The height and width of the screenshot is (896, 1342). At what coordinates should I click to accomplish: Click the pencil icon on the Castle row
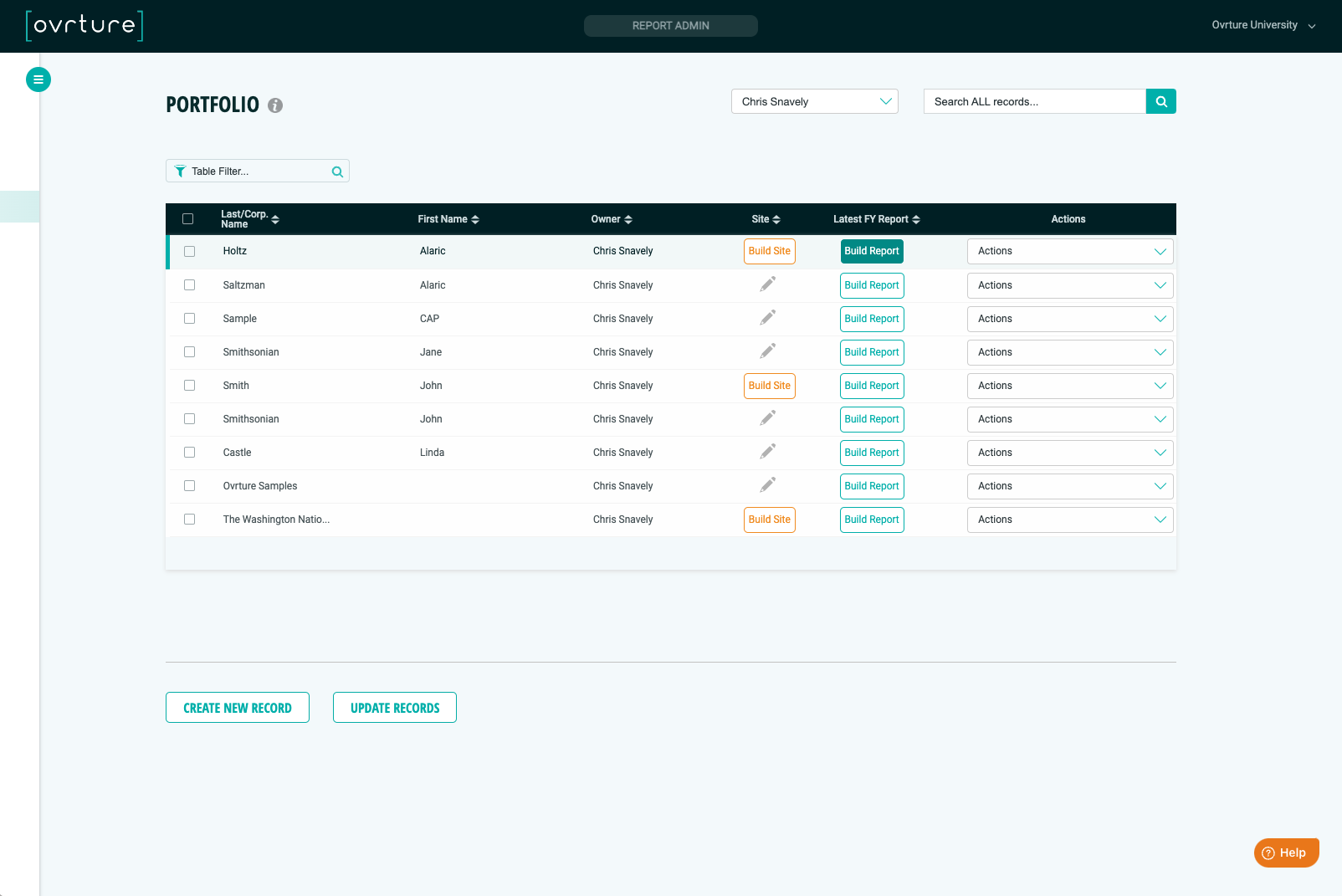[768, 451]
